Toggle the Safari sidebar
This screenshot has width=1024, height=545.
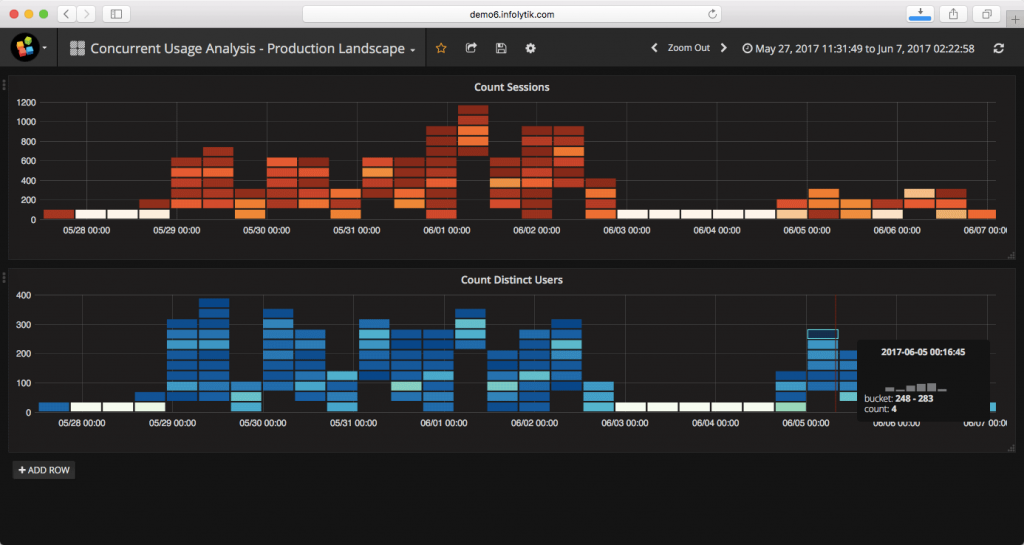(116, 14)
